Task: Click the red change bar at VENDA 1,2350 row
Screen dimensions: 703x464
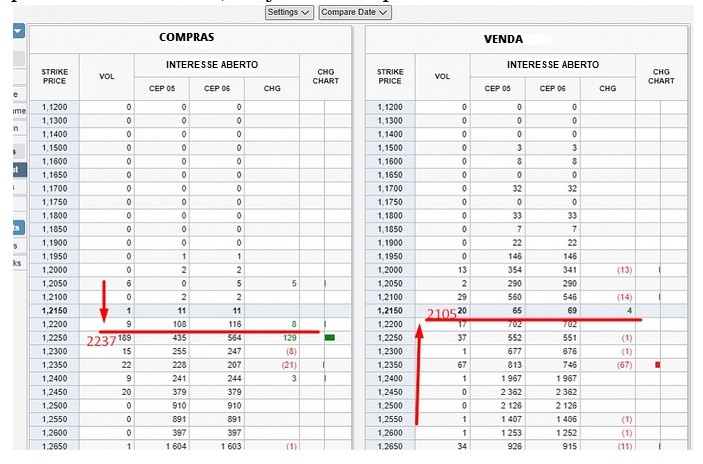Action: point(657,365)
